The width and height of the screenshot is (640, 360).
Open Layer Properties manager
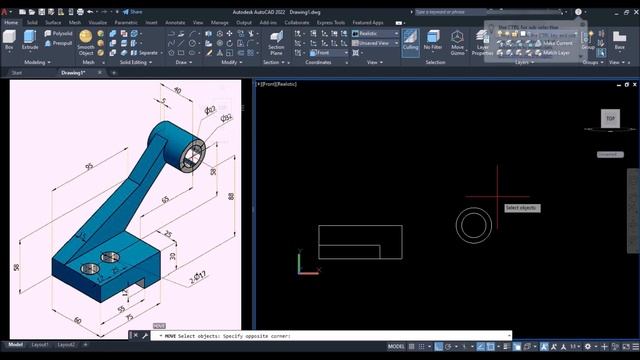(x=482, y=43)
